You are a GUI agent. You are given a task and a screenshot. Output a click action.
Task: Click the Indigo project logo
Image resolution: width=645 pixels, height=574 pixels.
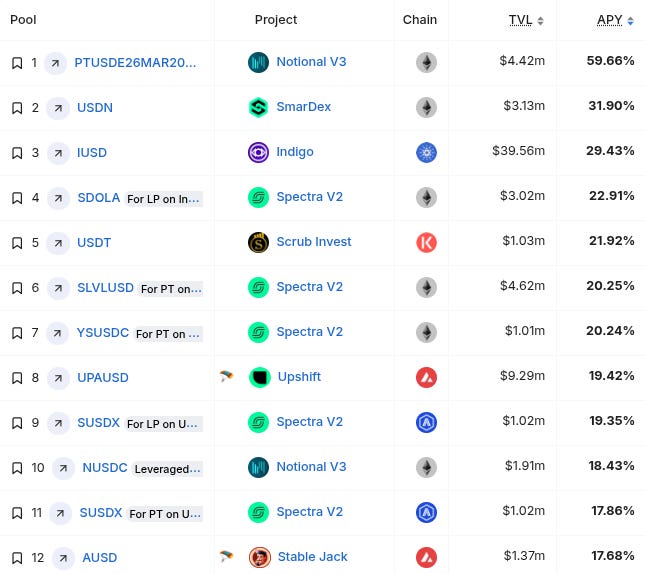tap(258, 152)
